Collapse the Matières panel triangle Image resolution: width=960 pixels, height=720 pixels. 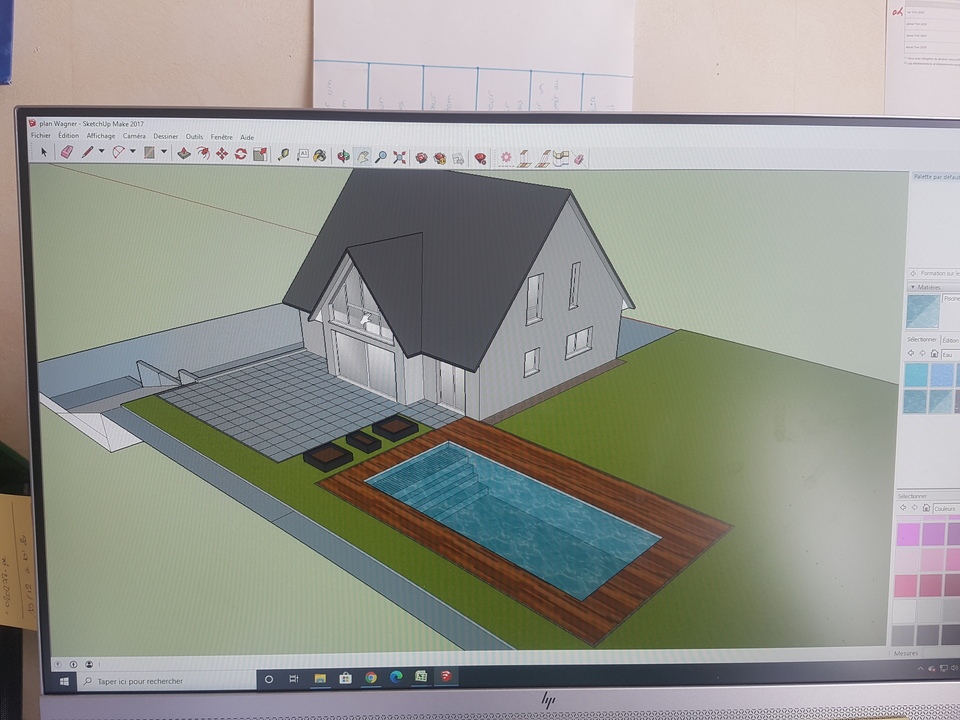point(912,287)
